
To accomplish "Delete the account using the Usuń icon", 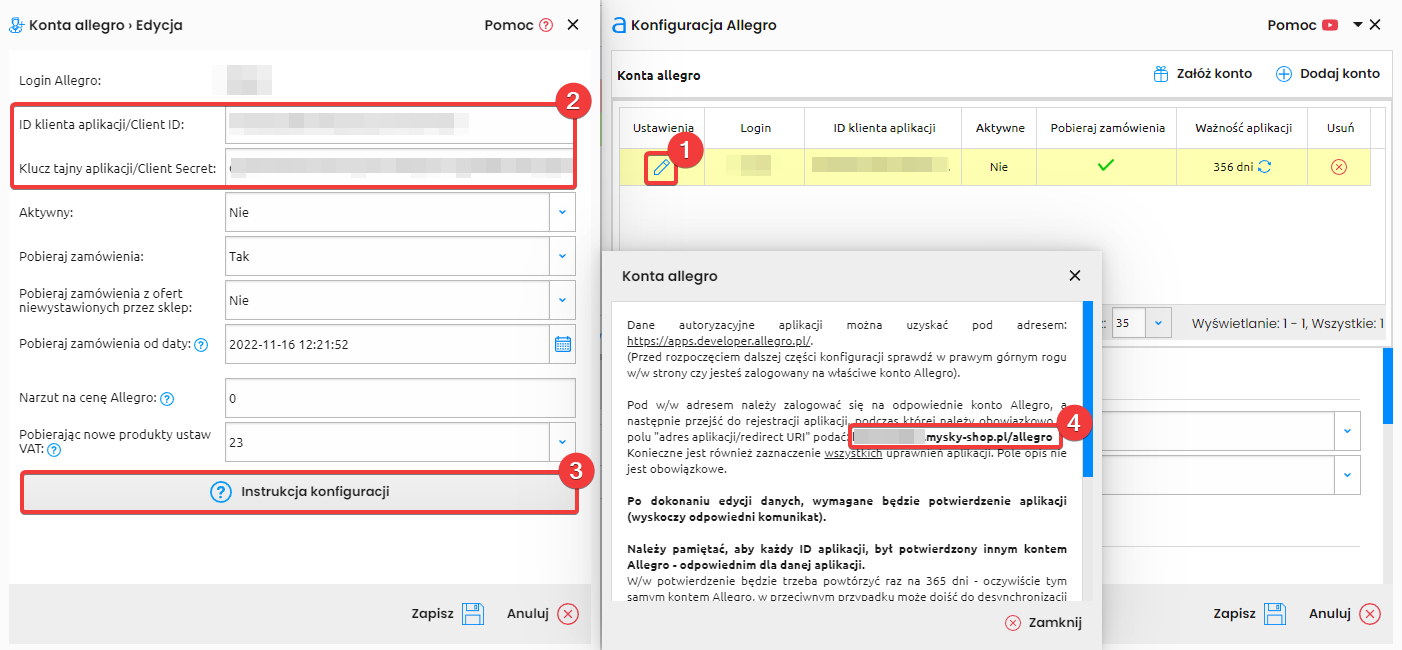I will coord(1339,166).
